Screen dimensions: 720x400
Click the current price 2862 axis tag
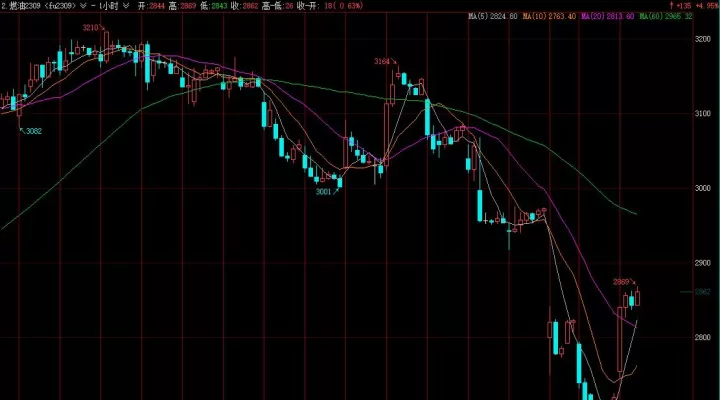tap(703, 292)
